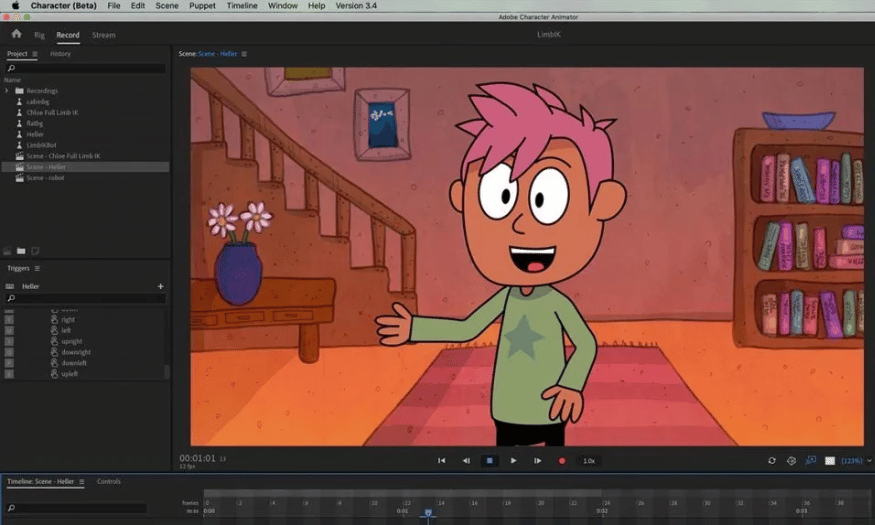
Task: Select the left trigger
Action: tap(66, 330)
